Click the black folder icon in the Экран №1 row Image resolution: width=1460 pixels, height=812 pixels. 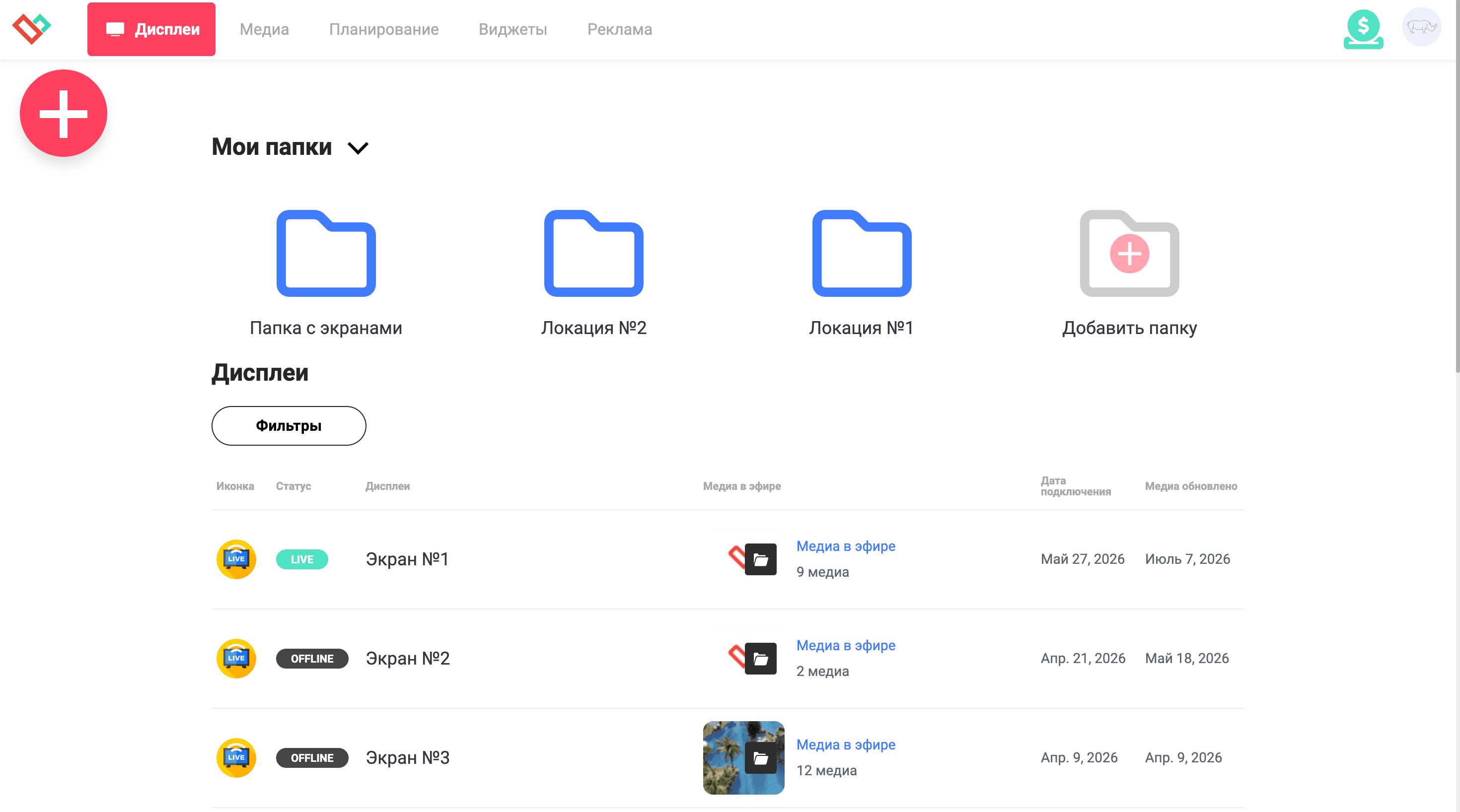click(x=761, y=559)
